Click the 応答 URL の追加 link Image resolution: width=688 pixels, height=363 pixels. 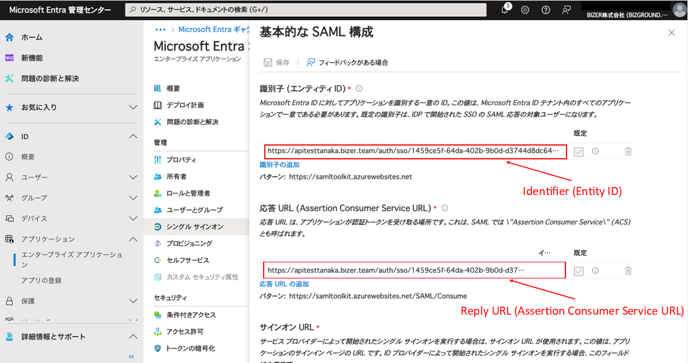coord(284,284)
